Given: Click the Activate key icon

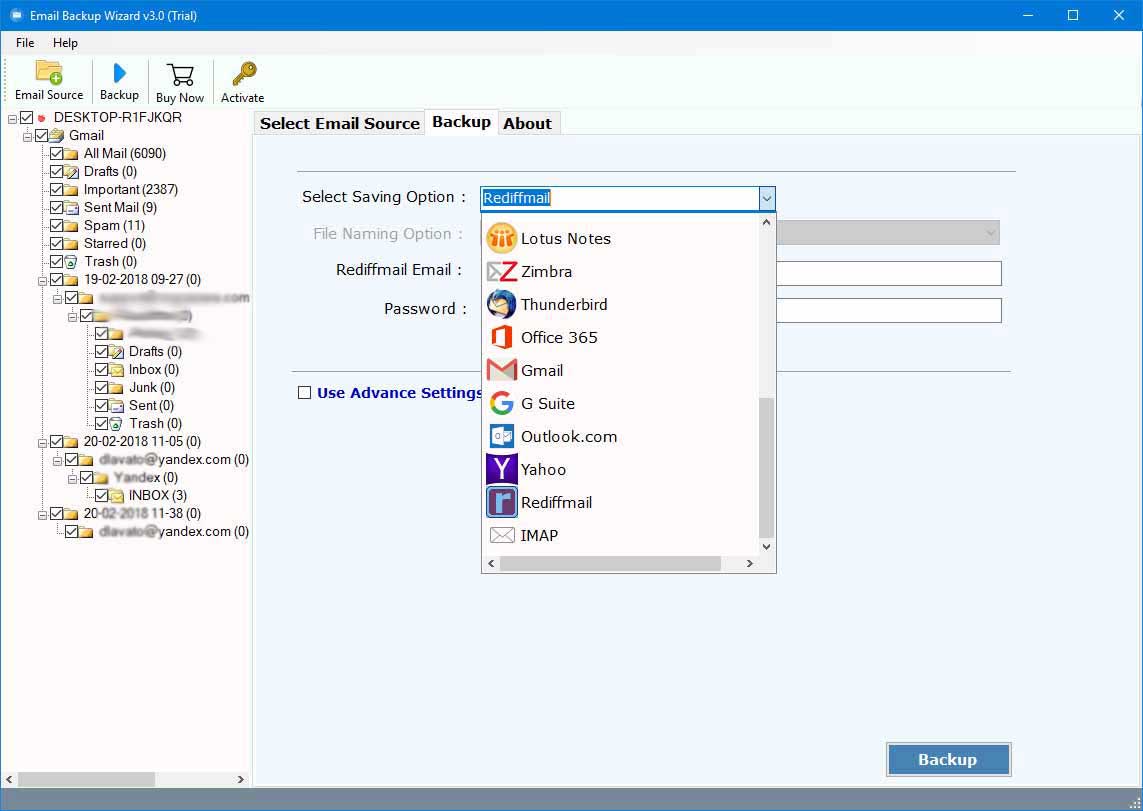Looking at the screenshot, I should (243, 74).
